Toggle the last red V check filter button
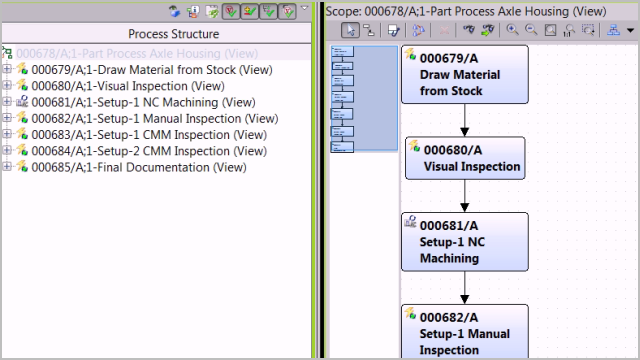This screenshot has height=360, width=640. coord(287,11)
